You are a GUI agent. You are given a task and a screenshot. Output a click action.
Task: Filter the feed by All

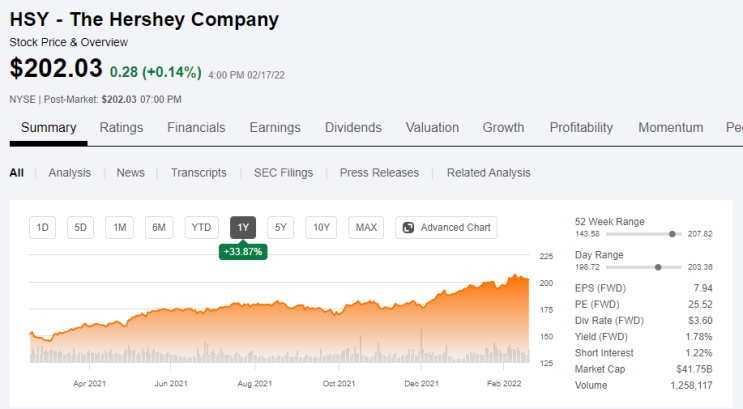pyautogui.click(x=17, y=173)
